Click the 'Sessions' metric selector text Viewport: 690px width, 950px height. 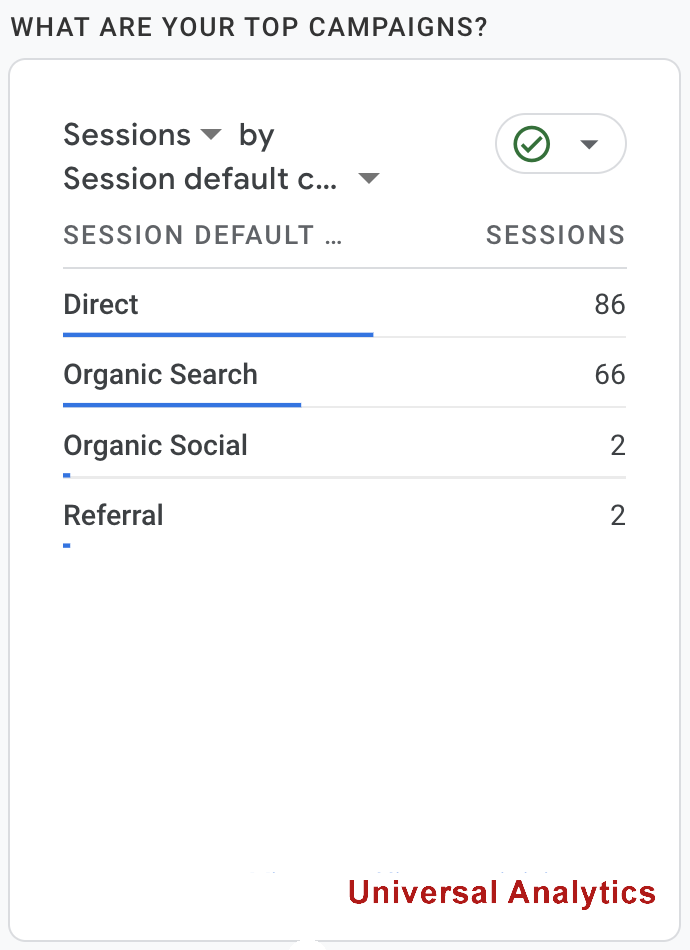(127, 134)
